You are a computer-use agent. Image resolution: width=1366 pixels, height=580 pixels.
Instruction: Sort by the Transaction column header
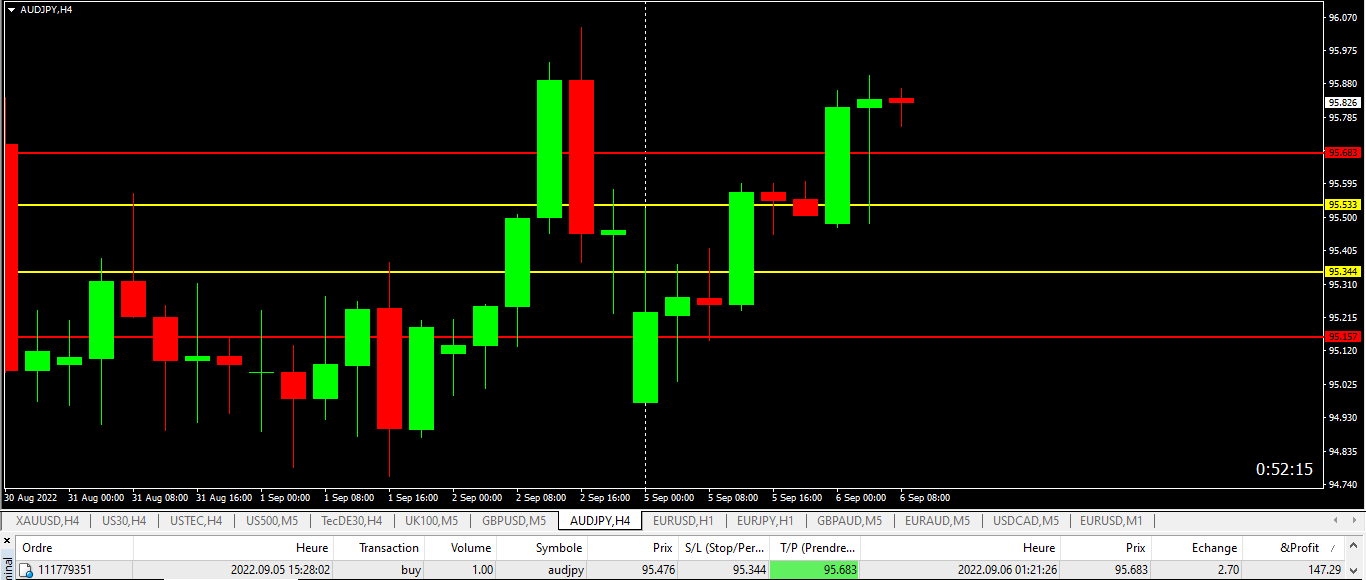pos(379,547)
